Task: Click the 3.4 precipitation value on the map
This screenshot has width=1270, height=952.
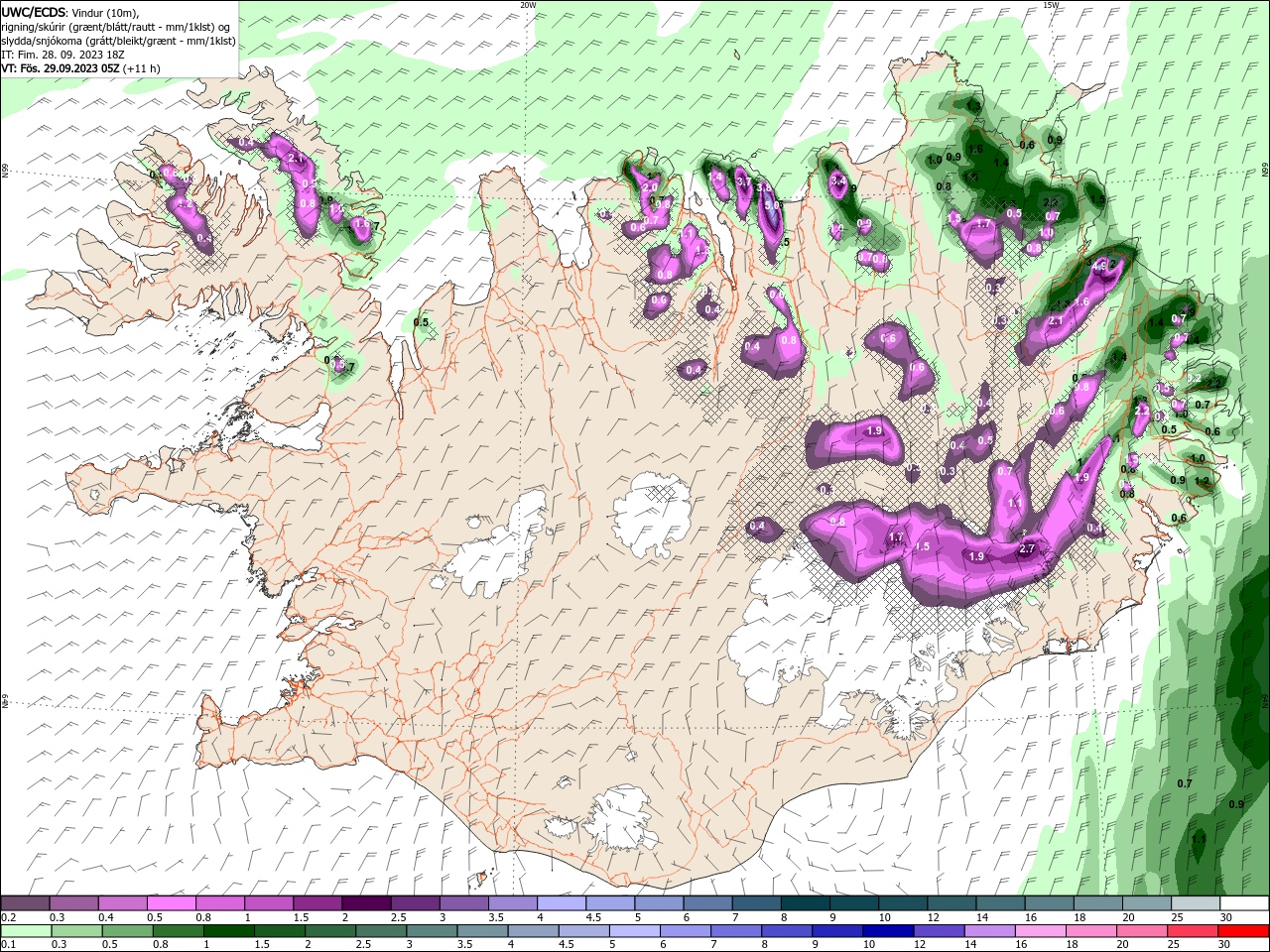Action: [837, 181]
